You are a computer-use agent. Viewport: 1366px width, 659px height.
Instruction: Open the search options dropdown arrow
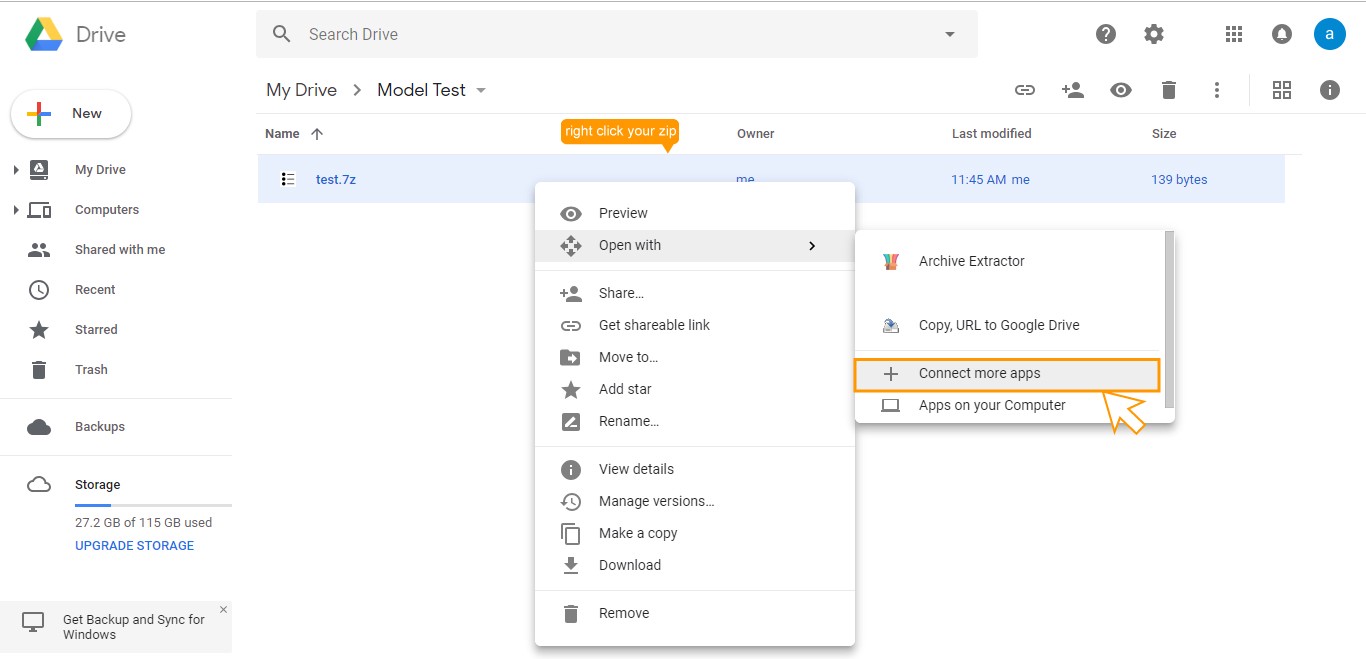click(950, 34)
